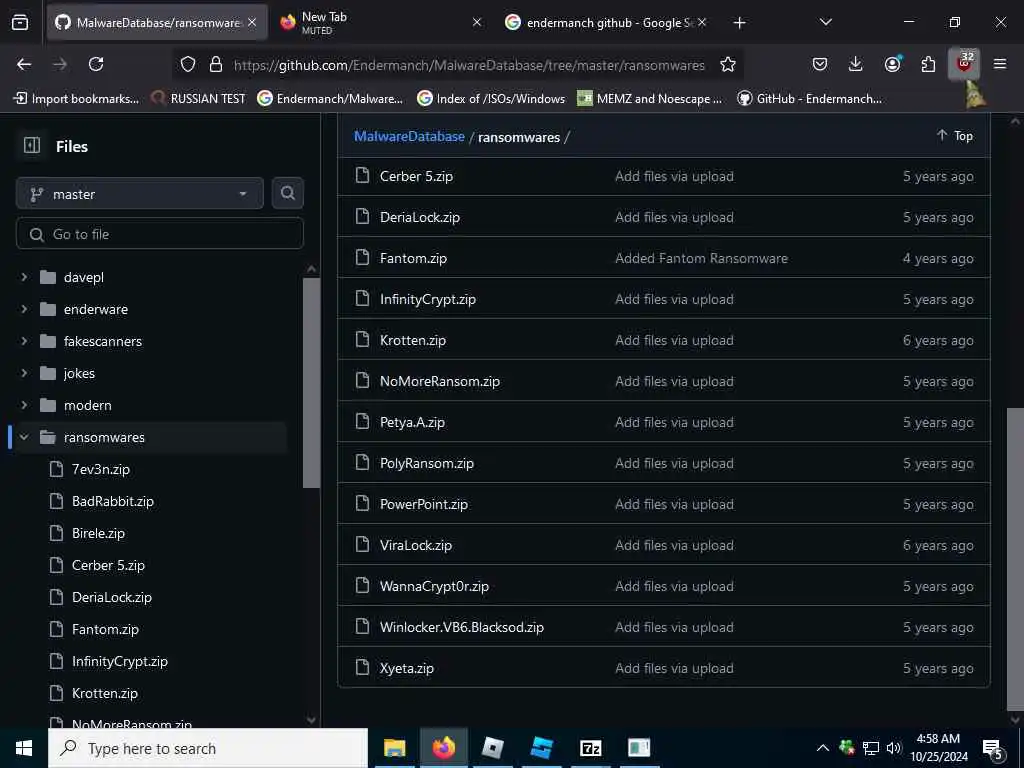Bookmark this page with star icon
The height and width of the screenshot is (768, 1024).
728,64
